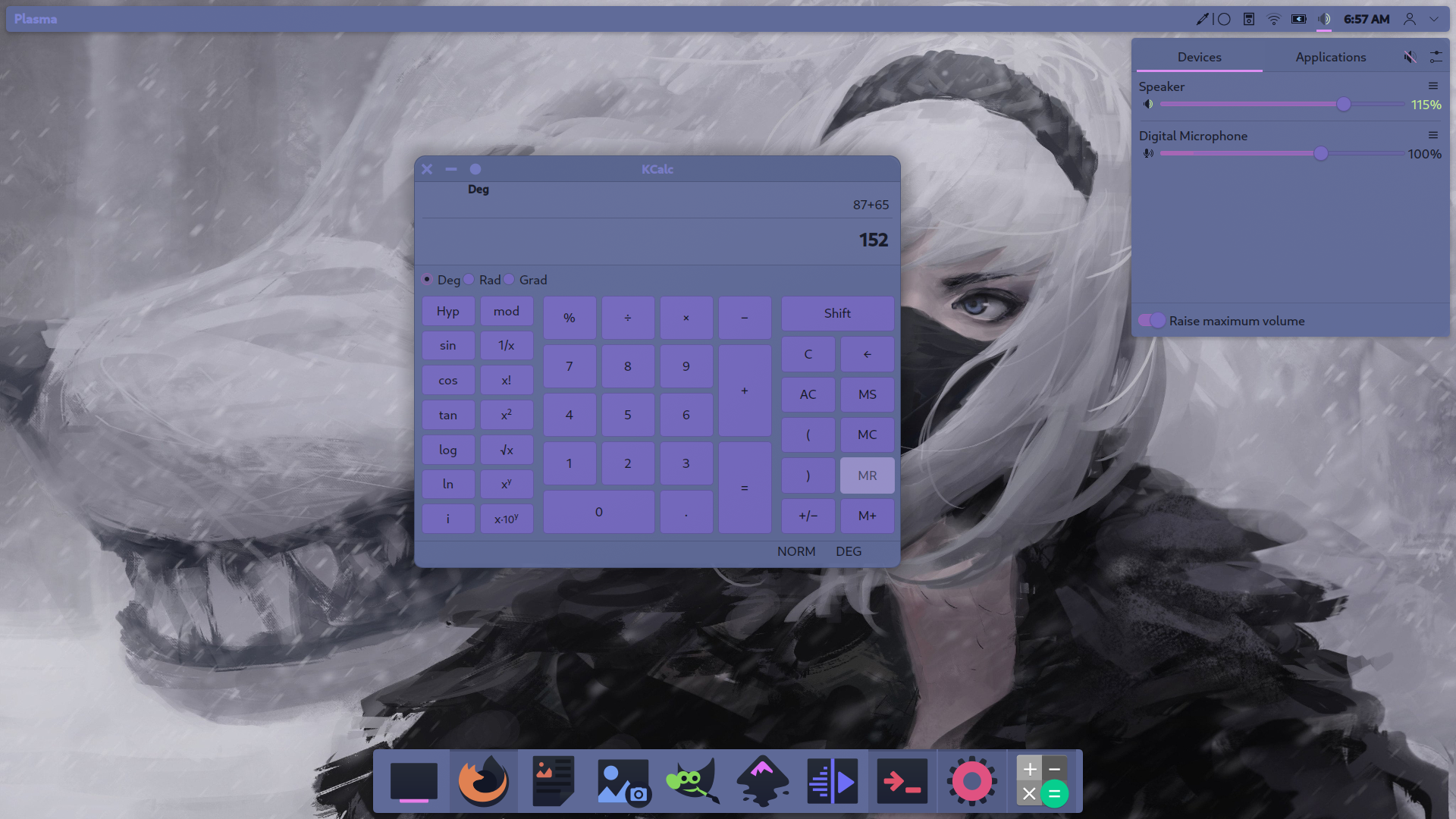Open the Wi-Fi network tray icon
The image size is (1456, 819).
pyautogui.click(x=1274, y=19)
